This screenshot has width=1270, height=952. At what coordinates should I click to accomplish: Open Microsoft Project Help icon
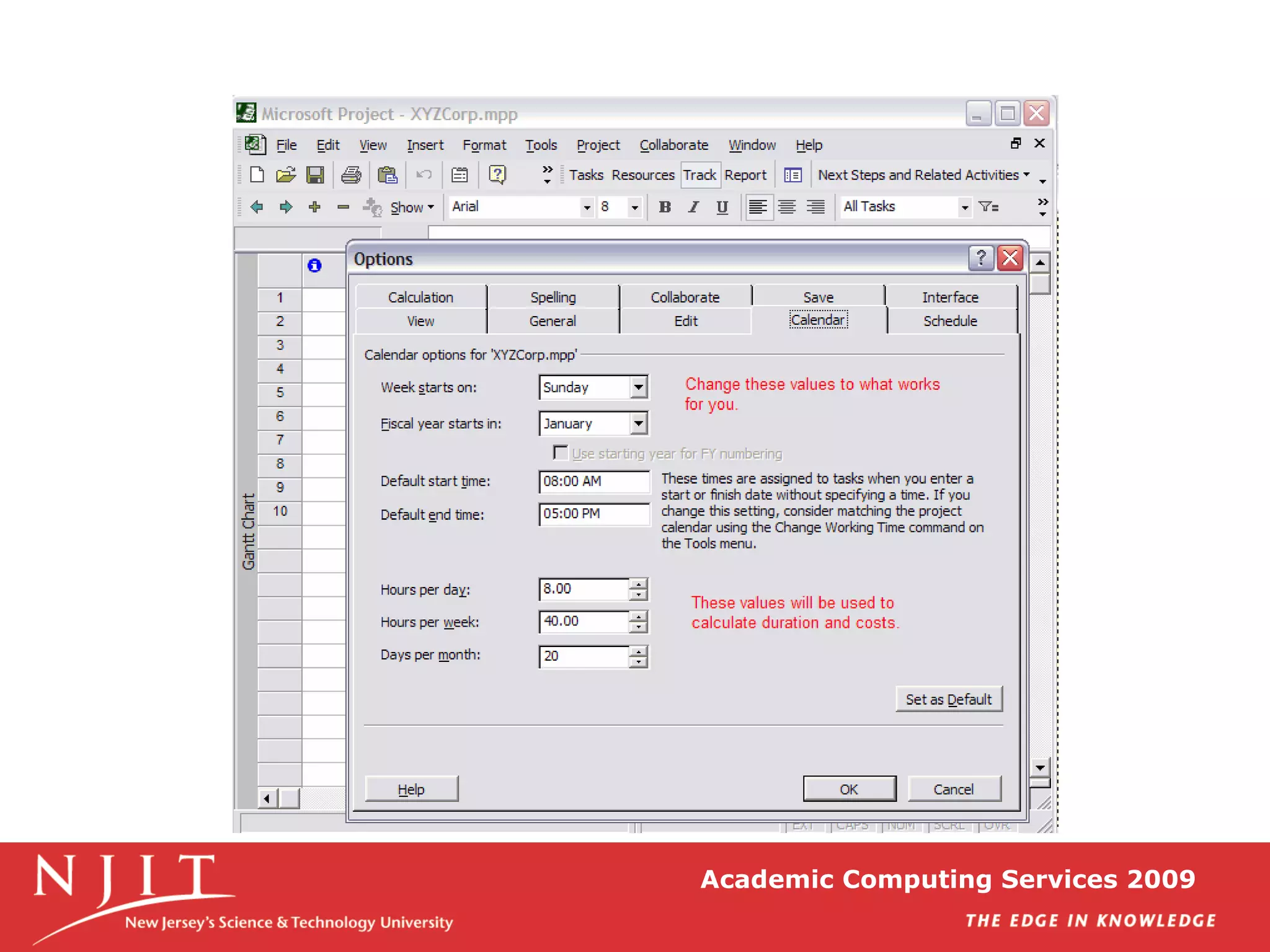click(497, 175)
